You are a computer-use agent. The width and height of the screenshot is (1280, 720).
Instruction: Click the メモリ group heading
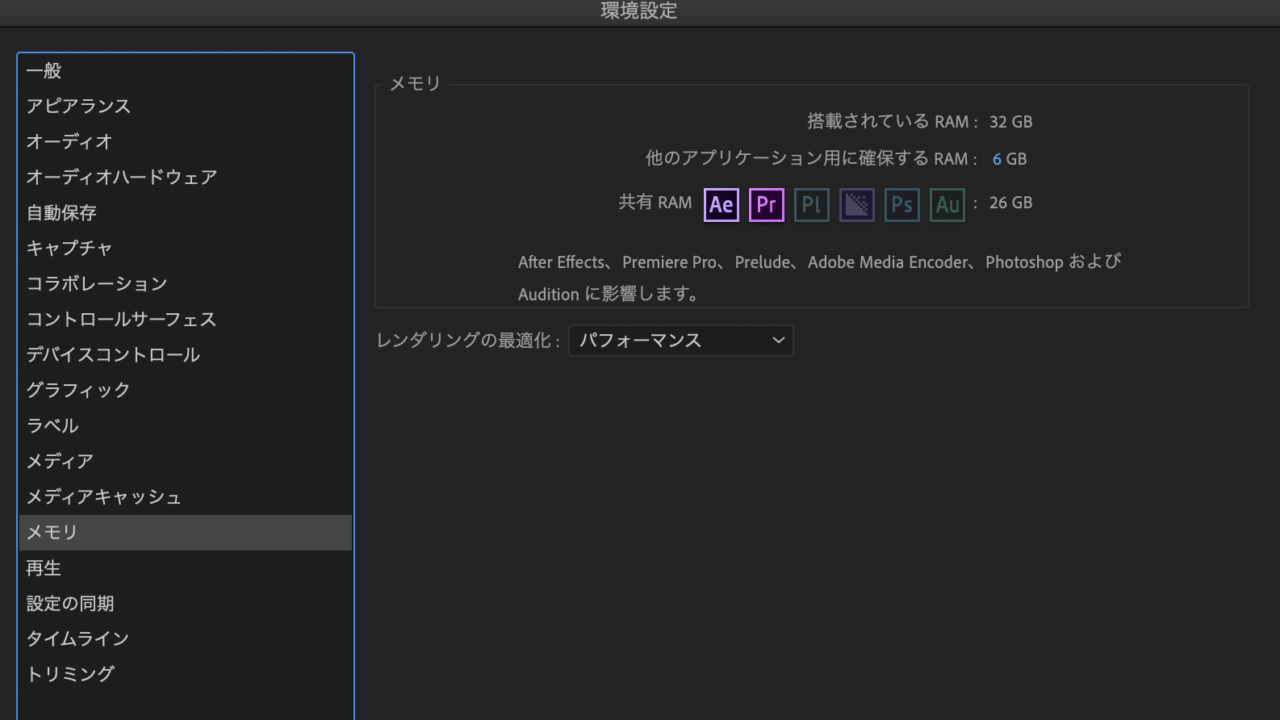coord(415,84)
